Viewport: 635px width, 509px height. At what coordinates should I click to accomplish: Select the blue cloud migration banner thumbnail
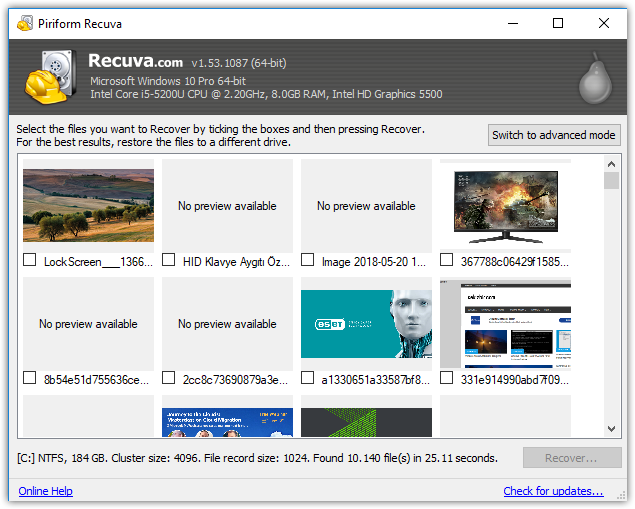(x=227, y=422)
